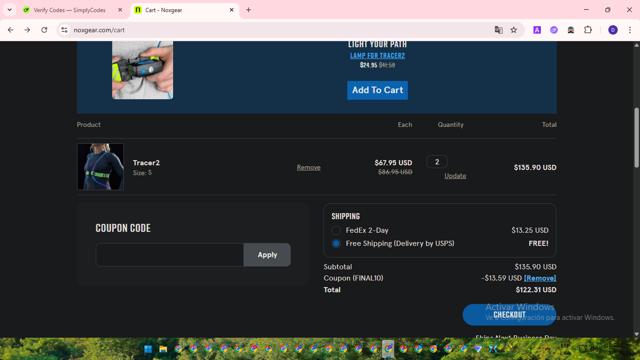Open the round purple chat extension

[x=554, y=30]
